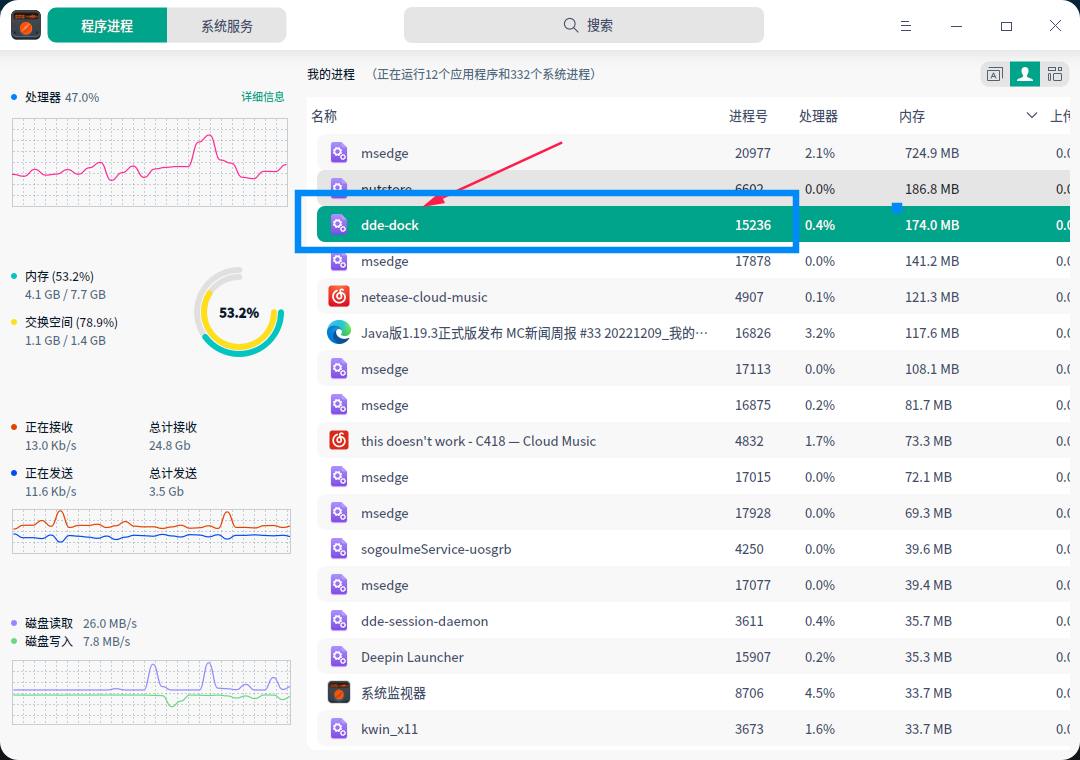This screenshot has height=760, width=1080.
Task: Click the netease-cloud-music process icon
Action: 339,297
